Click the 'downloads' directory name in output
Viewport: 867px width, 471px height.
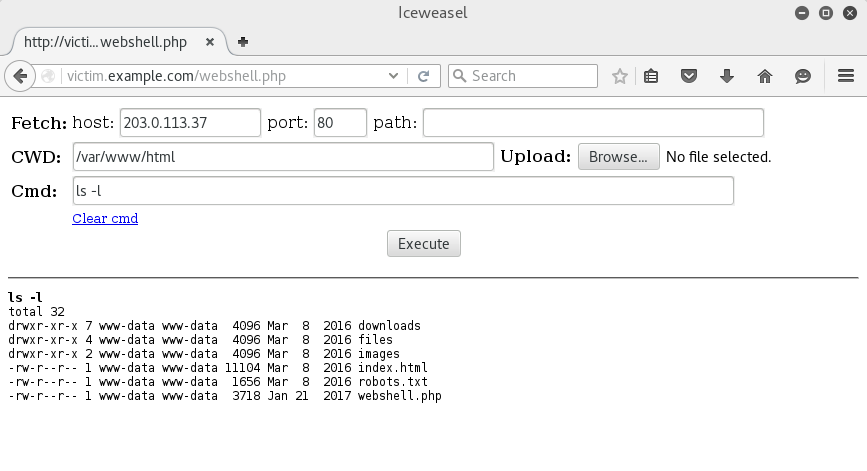[x=389, y=326]
